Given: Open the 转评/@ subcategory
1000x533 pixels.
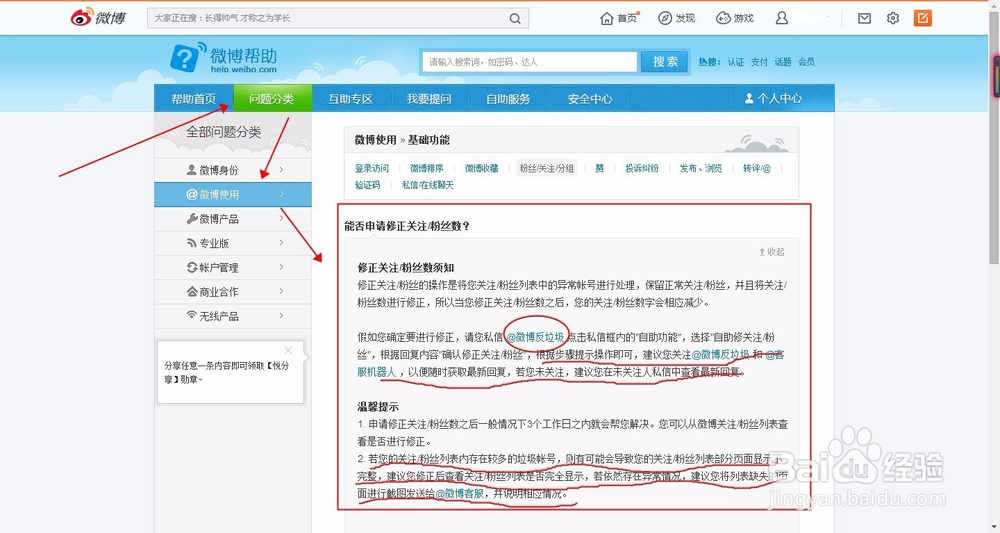Looking at the screenshot, I should click(757, 168).
